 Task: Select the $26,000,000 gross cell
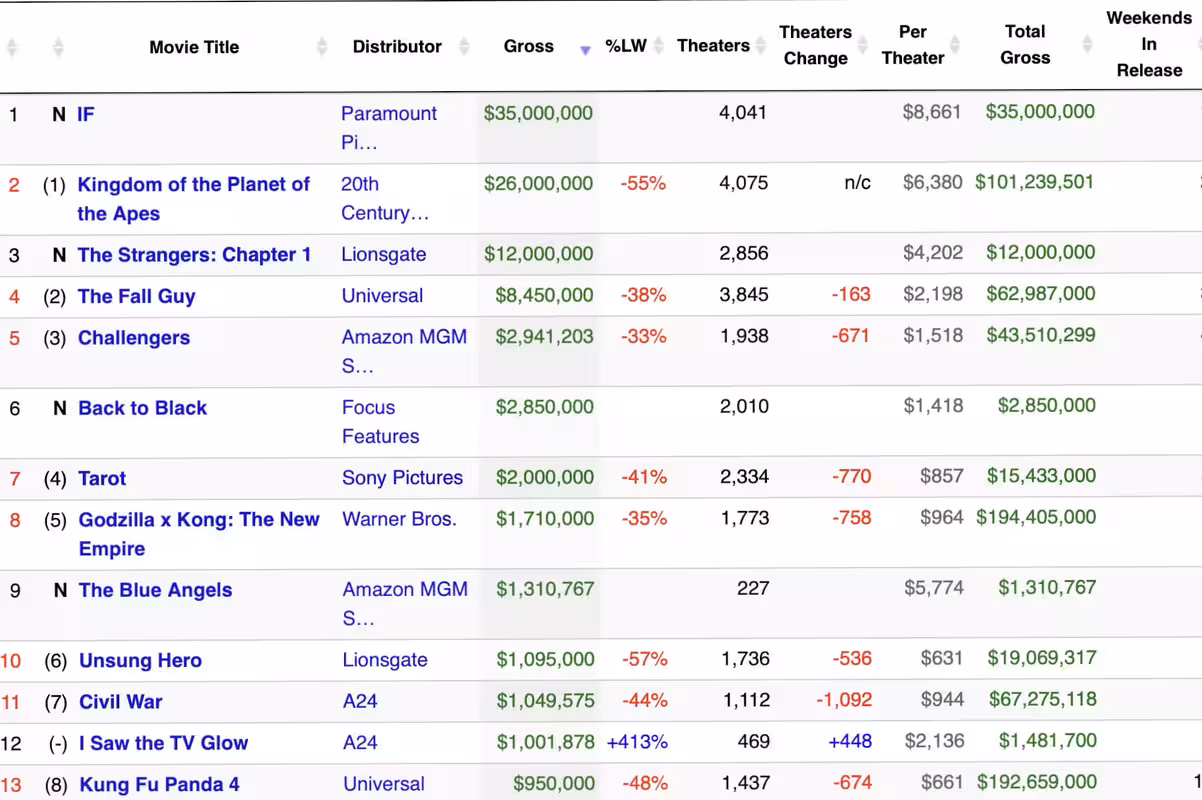pos(538,184)
